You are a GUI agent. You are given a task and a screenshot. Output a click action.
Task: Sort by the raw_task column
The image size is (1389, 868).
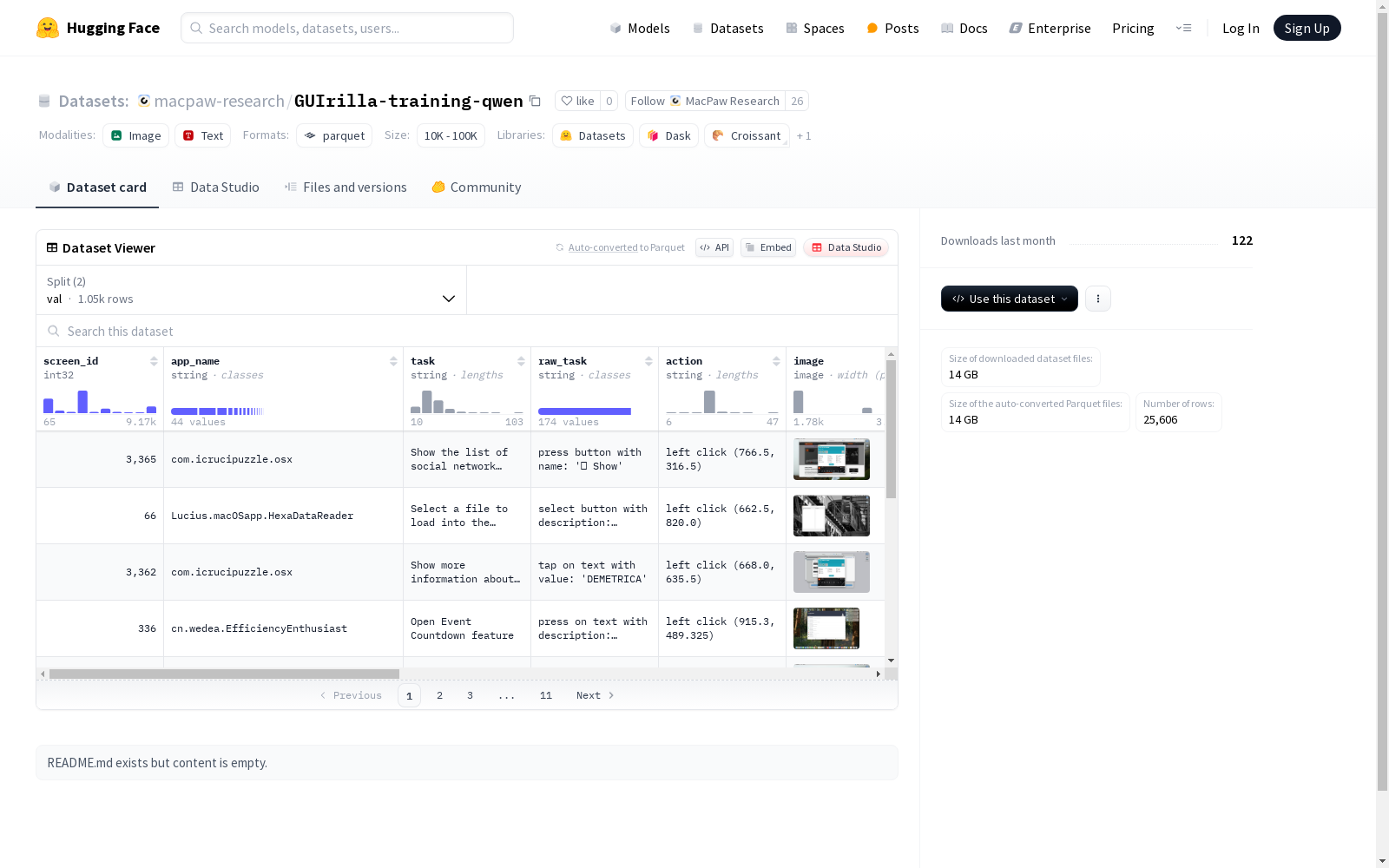pos(648,361)
